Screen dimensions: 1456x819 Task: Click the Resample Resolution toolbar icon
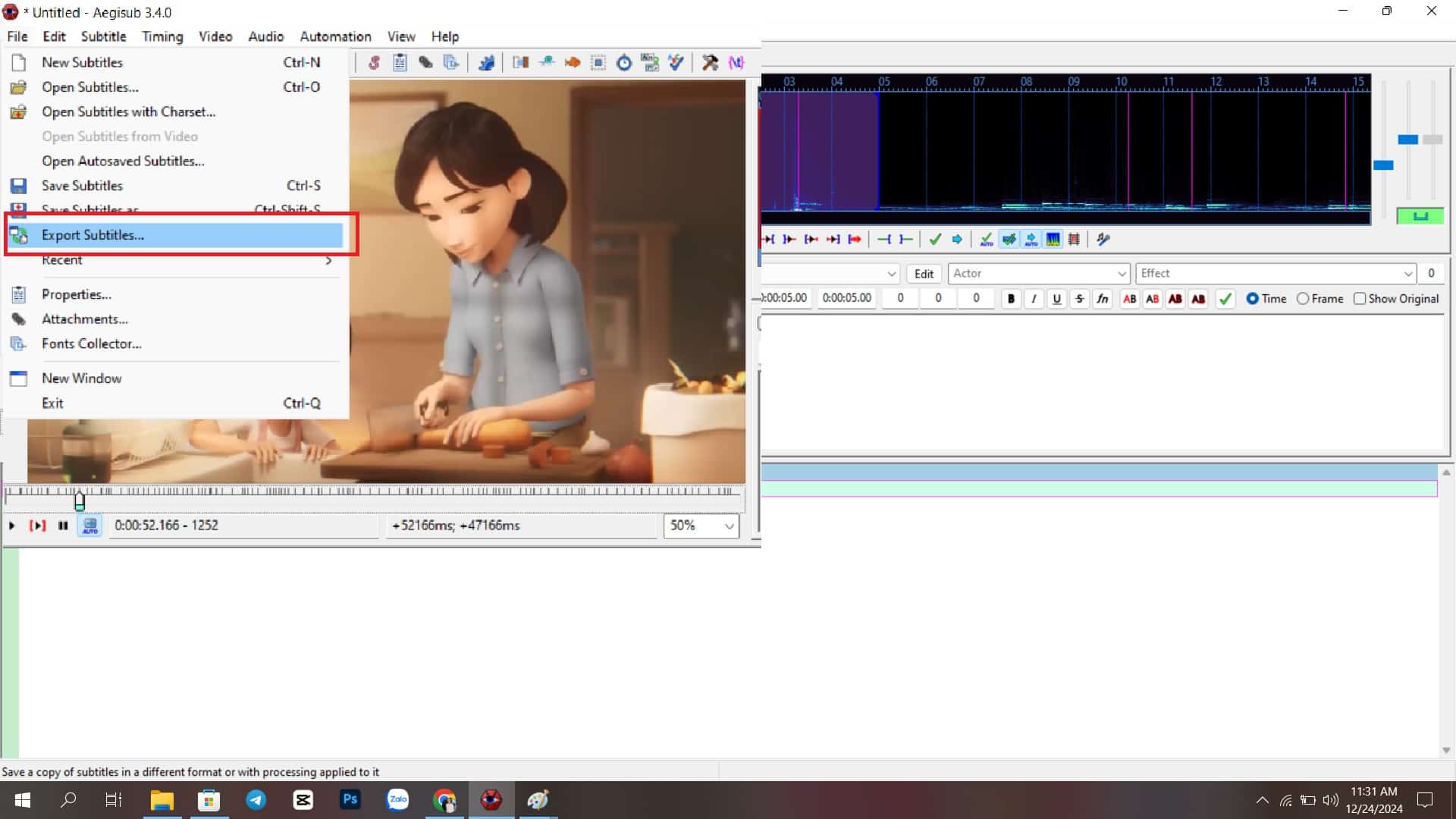coord(598,63)
